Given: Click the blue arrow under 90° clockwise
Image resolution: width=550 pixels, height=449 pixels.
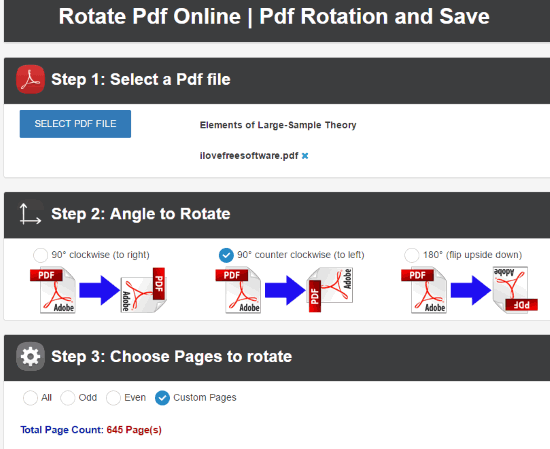Looking at the screenshot, I should [x=100, y=290].
